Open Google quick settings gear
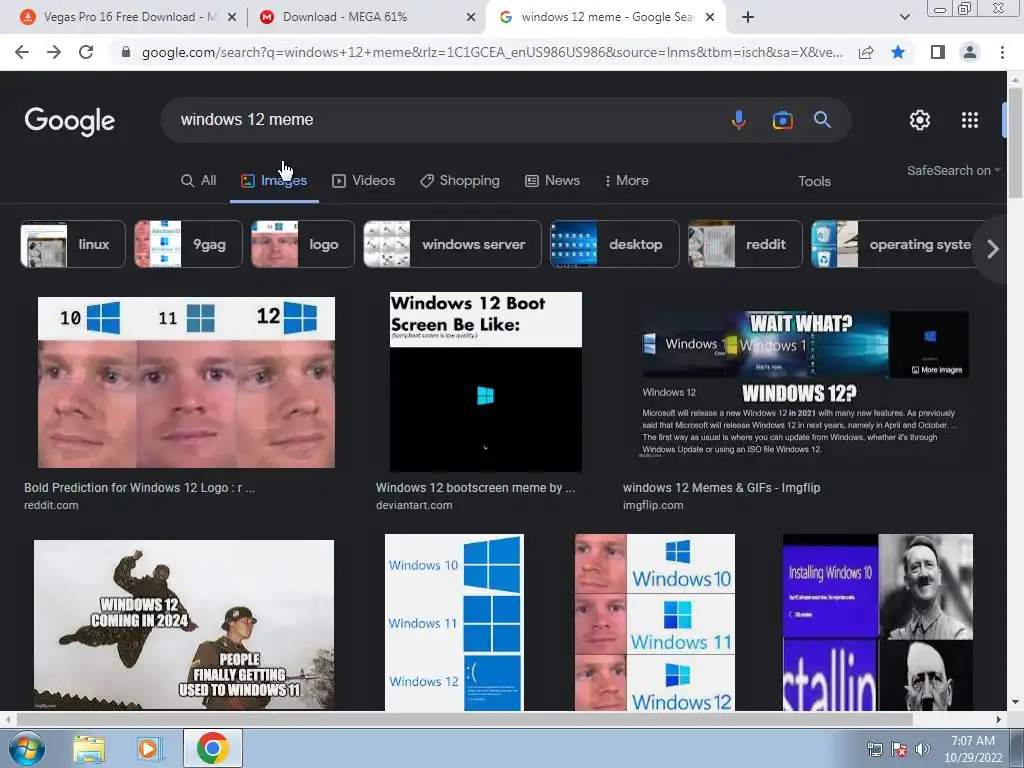 [920, 120]
